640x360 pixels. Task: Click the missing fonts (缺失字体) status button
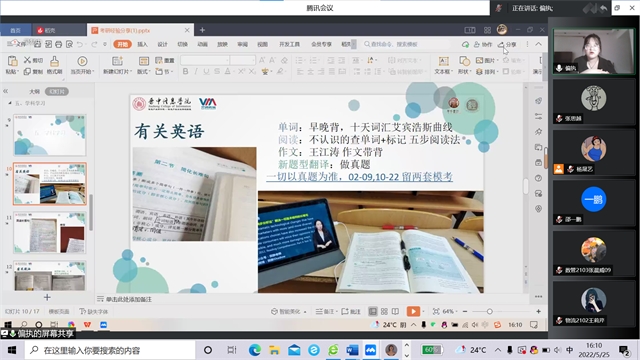94,311
